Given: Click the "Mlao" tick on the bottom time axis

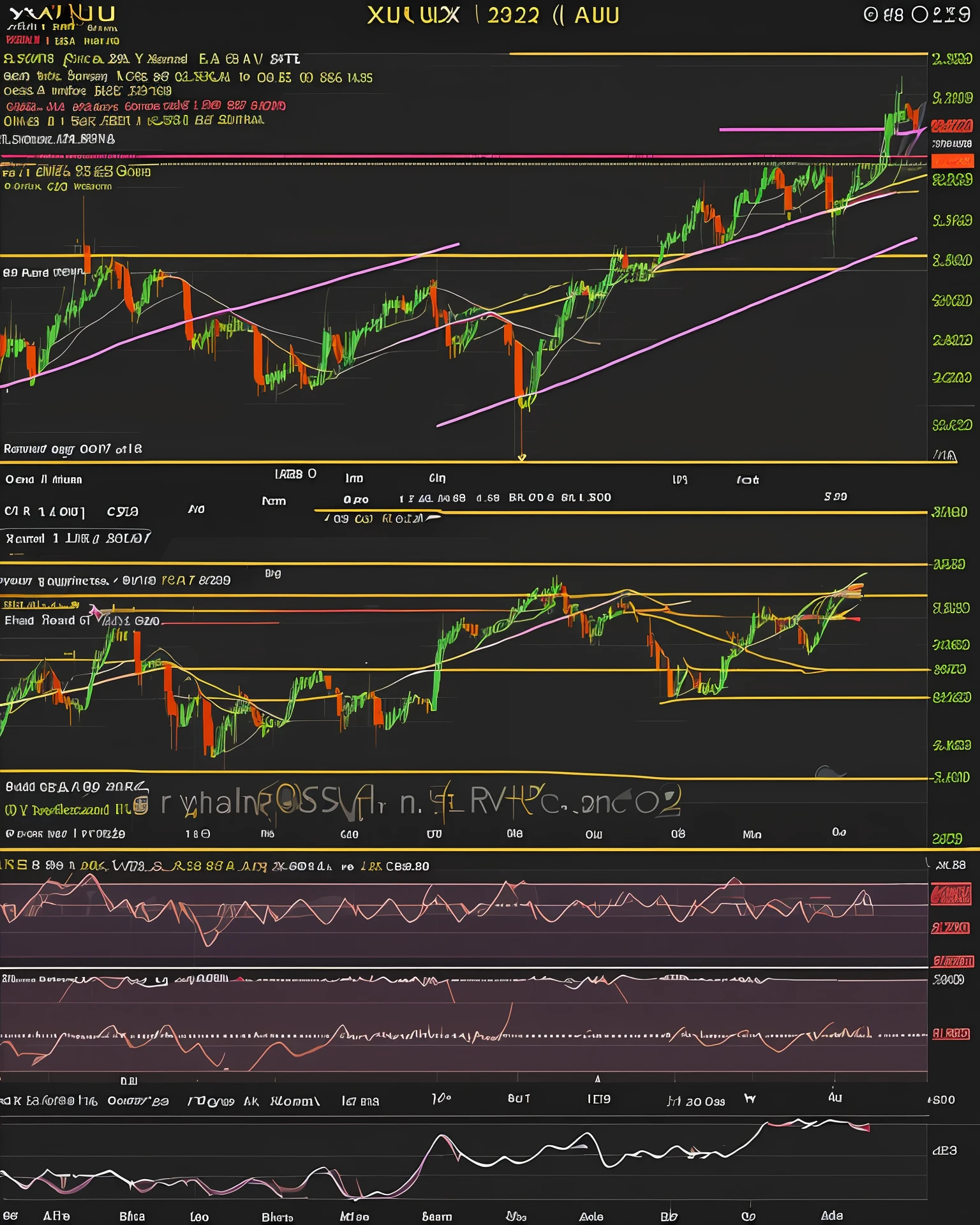Looking at the screenshot, I should pos(355,1217).
